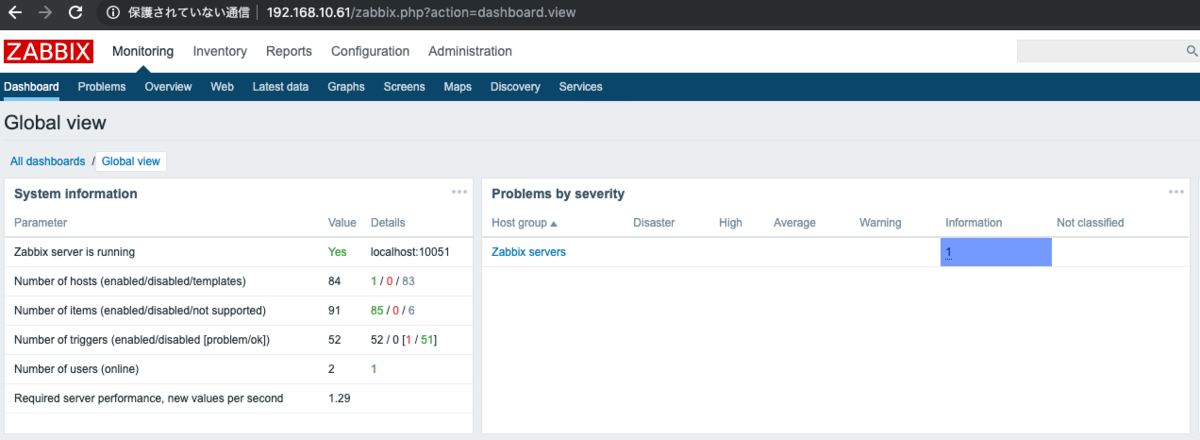Open the Inventory menu
1200x440 pixels.
[220, 51]
